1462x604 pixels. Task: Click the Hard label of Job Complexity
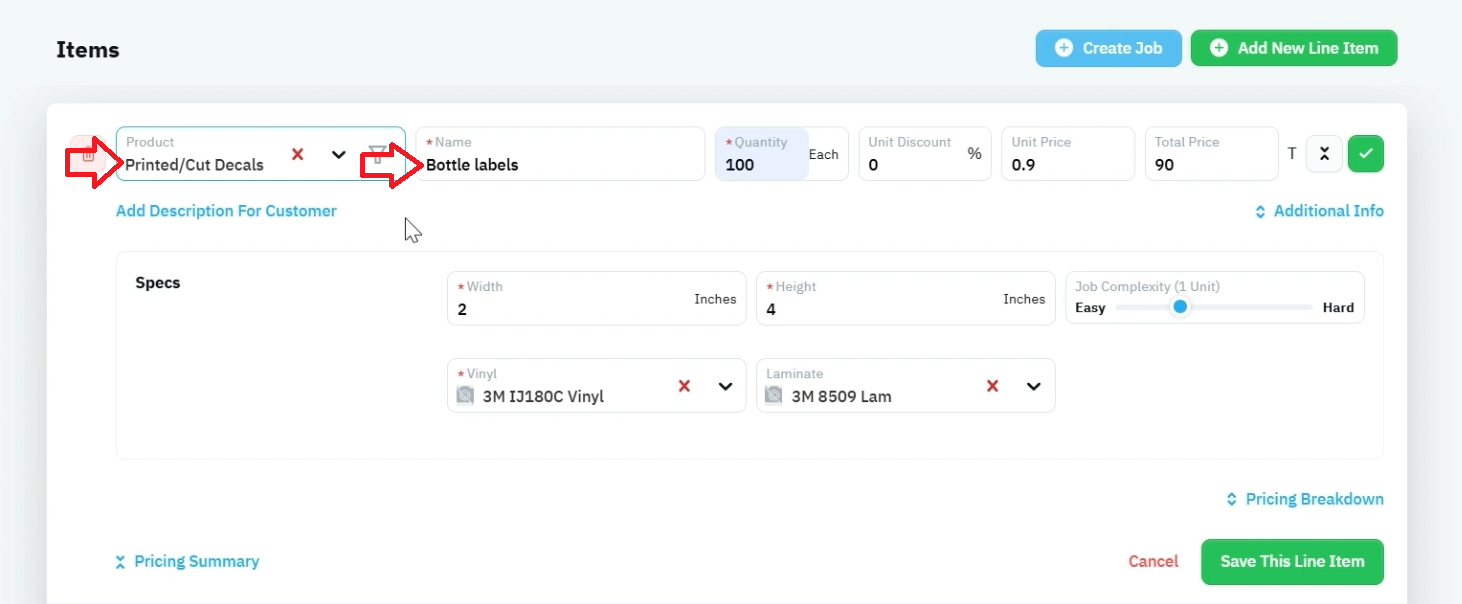coord(1338,308)
